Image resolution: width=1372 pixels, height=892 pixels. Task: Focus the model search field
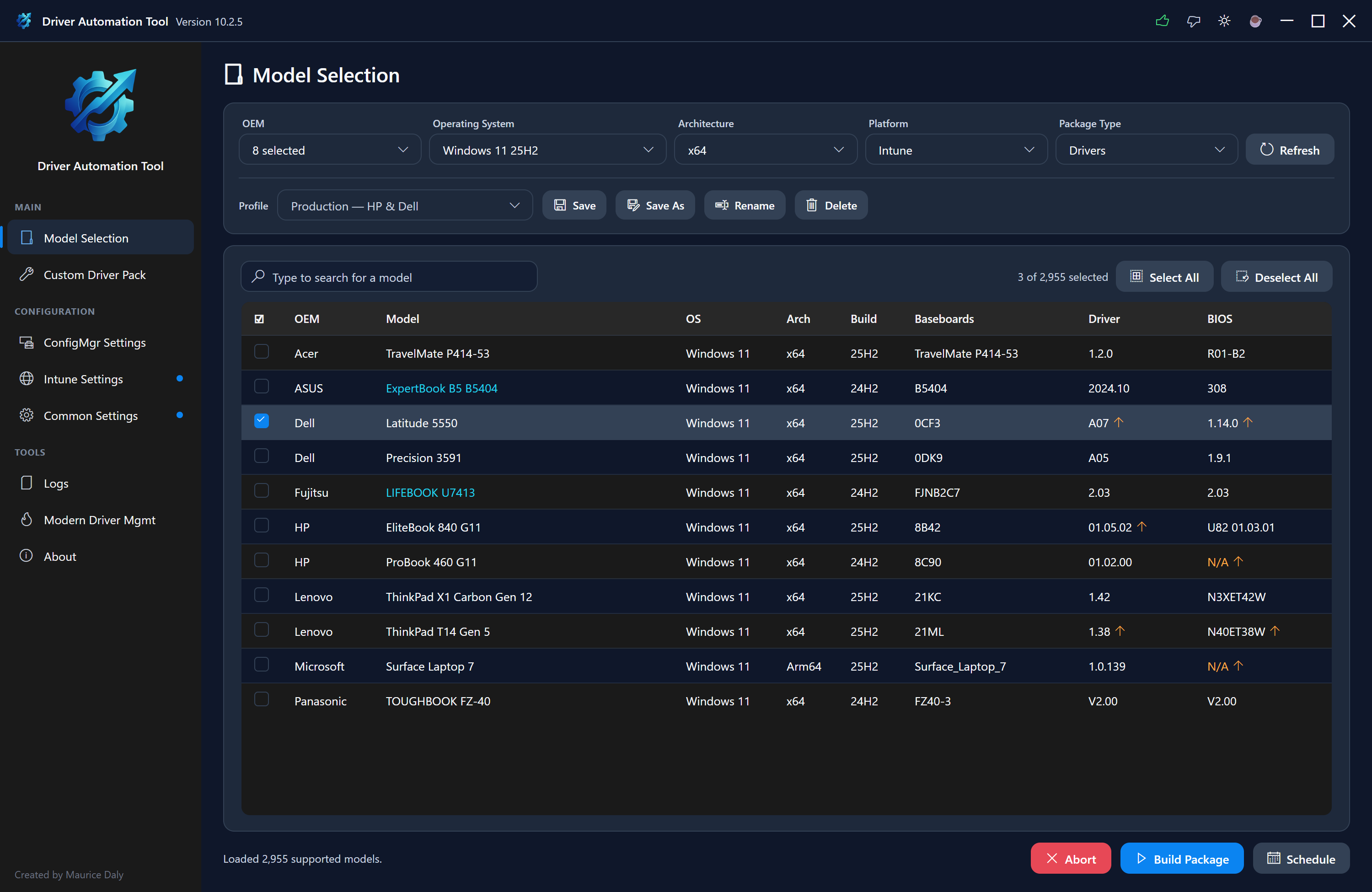click(x=389, y=277)
